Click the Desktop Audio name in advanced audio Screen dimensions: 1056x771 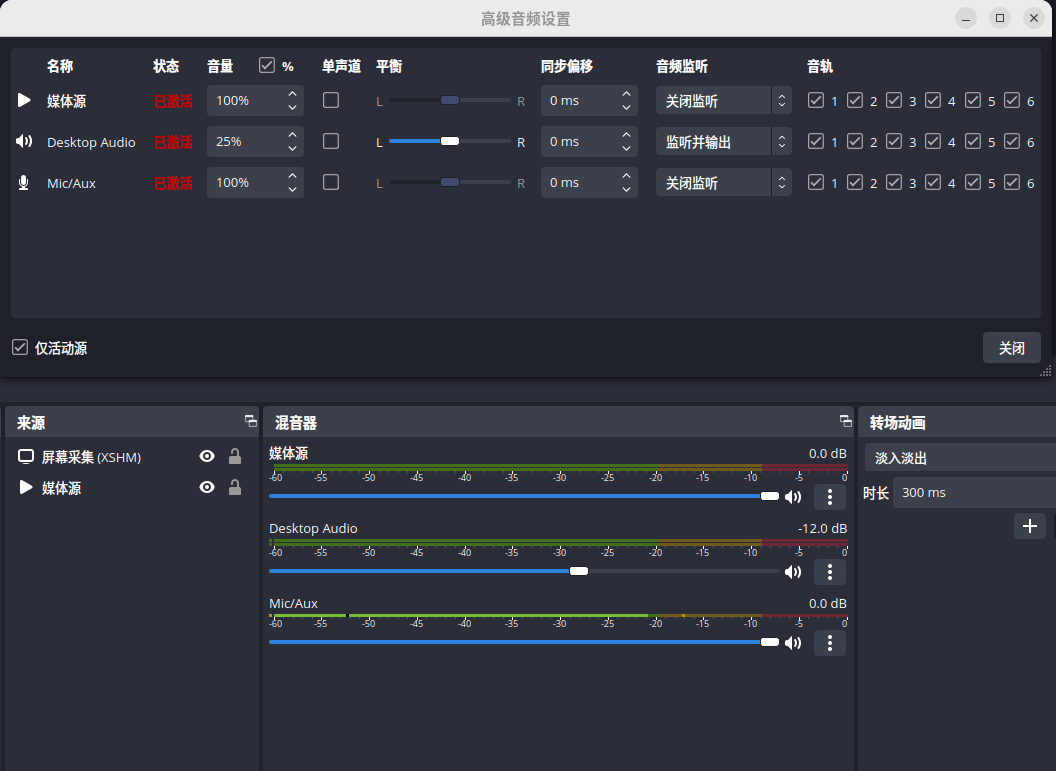click(x=91, y=142)
